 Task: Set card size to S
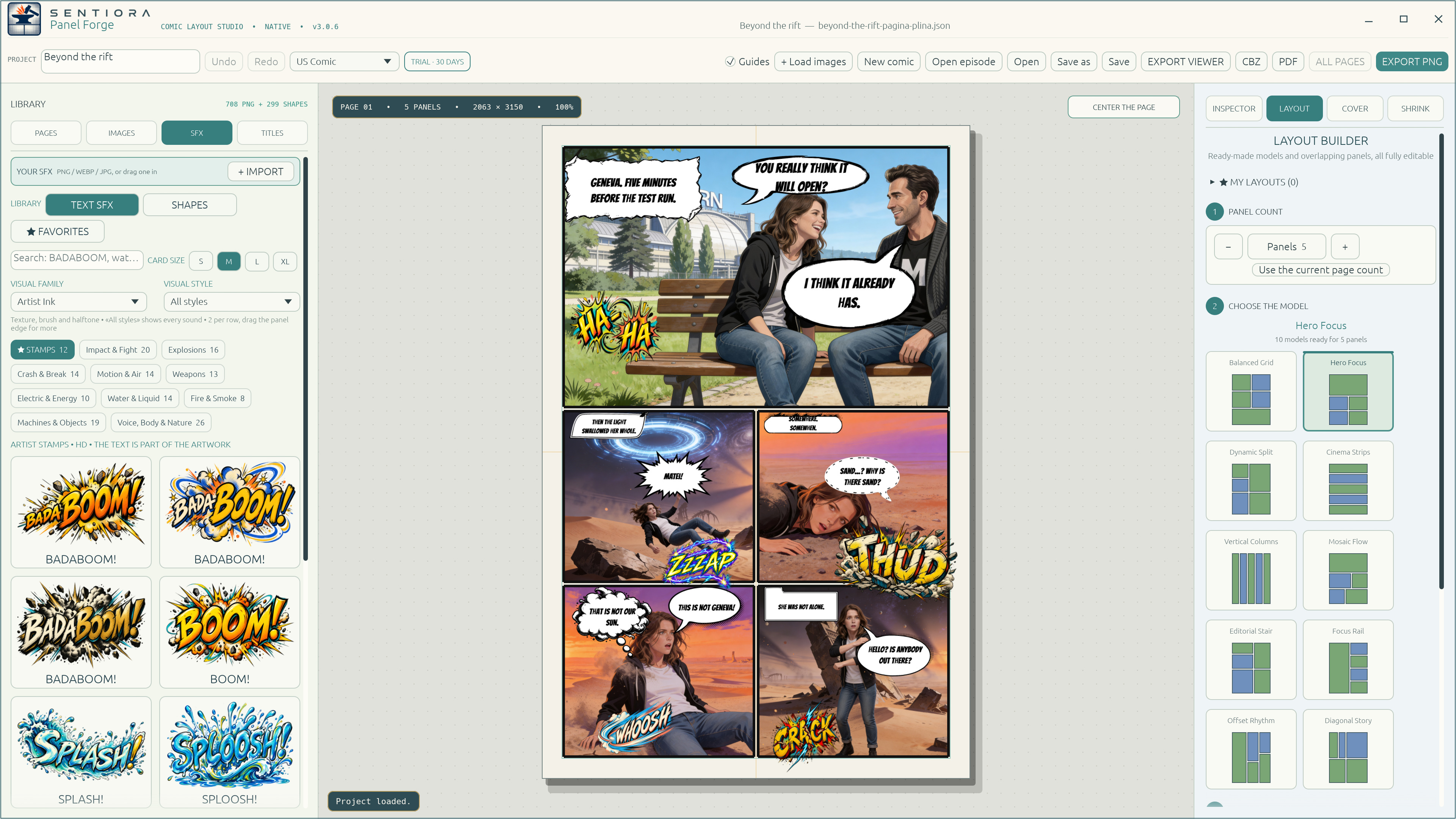point(201,261)
